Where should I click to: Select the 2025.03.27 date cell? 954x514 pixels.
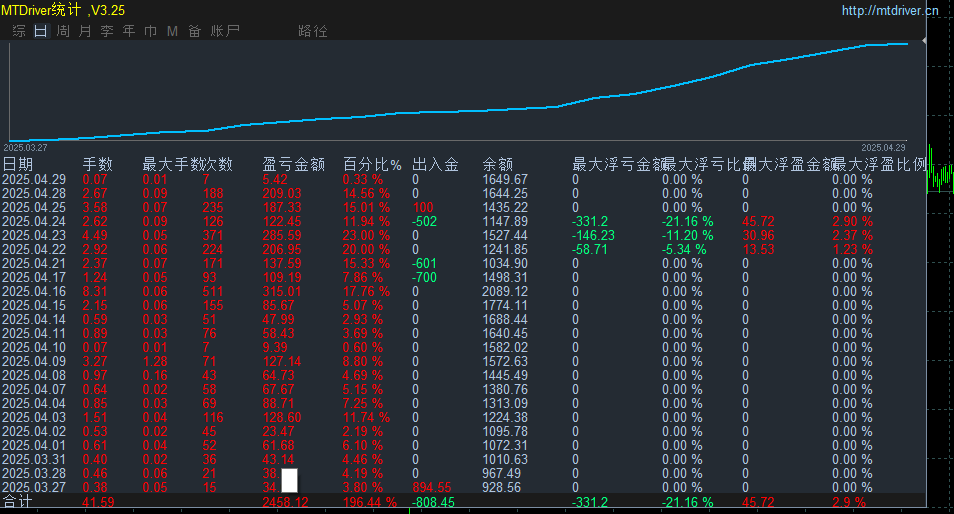coord(34,487)
